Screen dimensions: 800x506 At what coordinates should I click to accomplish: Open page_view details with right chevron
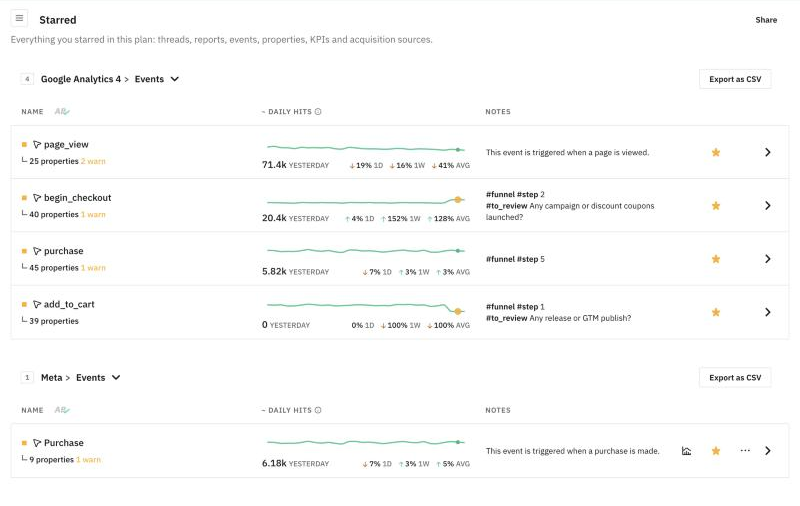click(767, 152)
